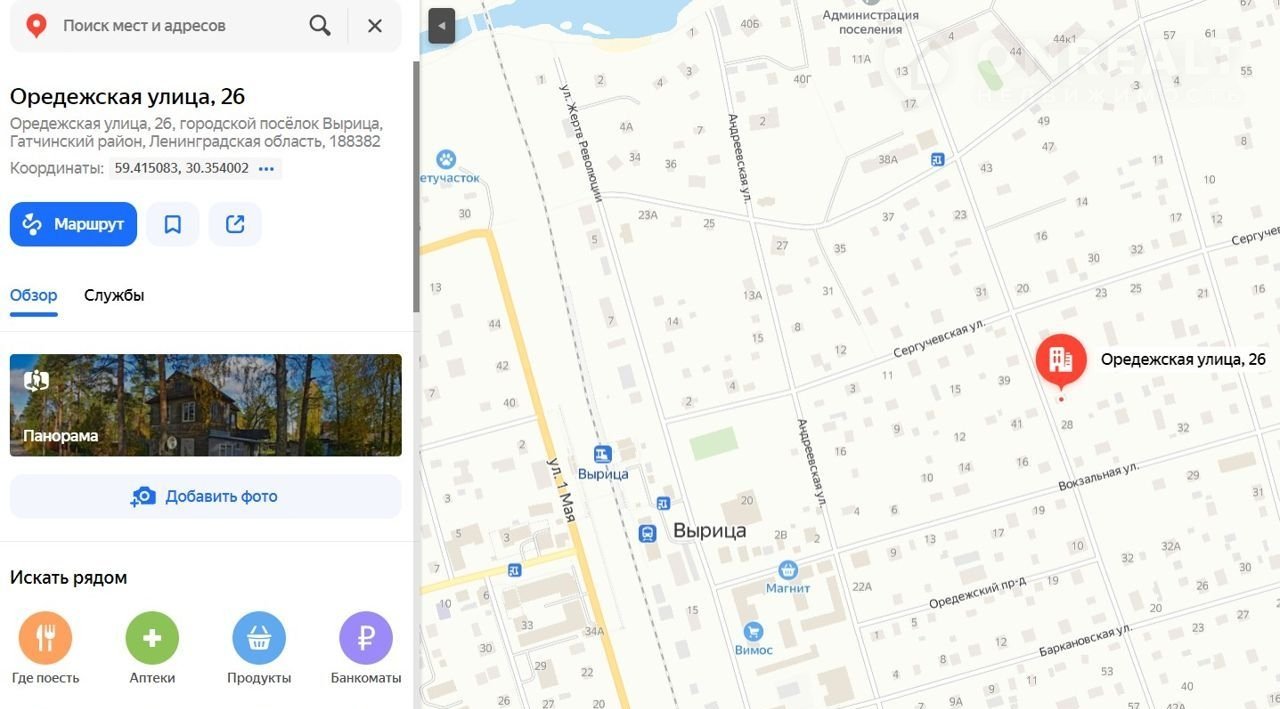Viewport: 1280px width, 709px height.
Task: Click the Вырица train station icon
Action: tap(602, 455)
